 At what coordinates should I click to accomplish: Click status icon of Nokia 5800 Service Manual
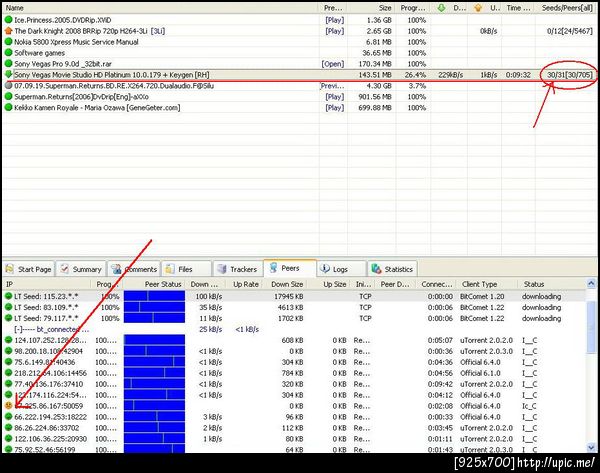click(x=8, y=42)
